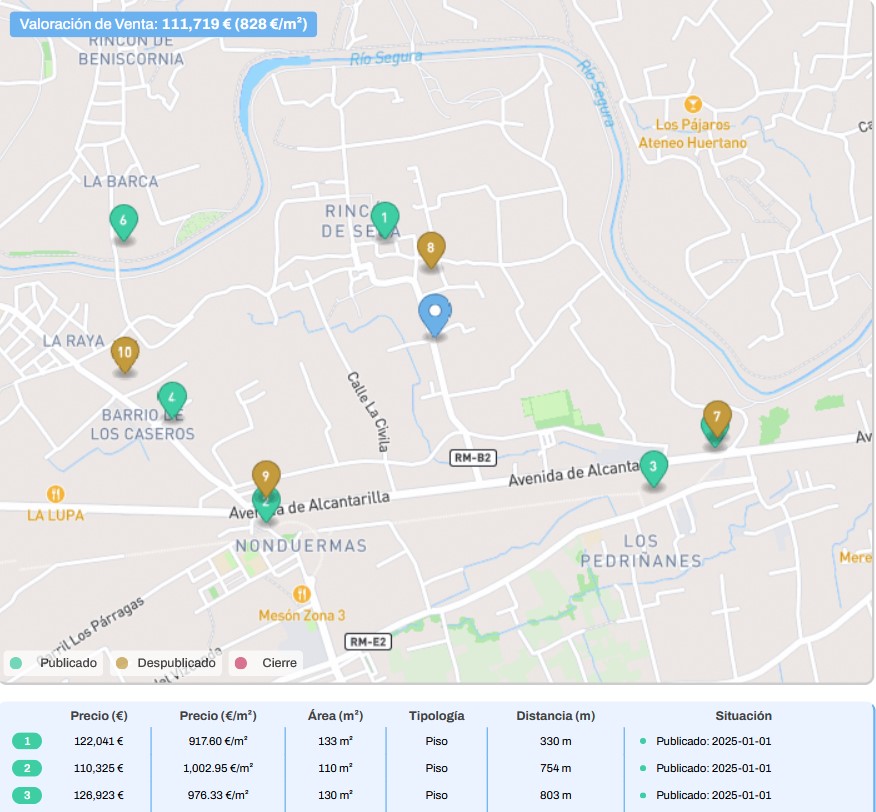Click the blue subject property pin
The image size is (876, 812).
click(434, 313)
